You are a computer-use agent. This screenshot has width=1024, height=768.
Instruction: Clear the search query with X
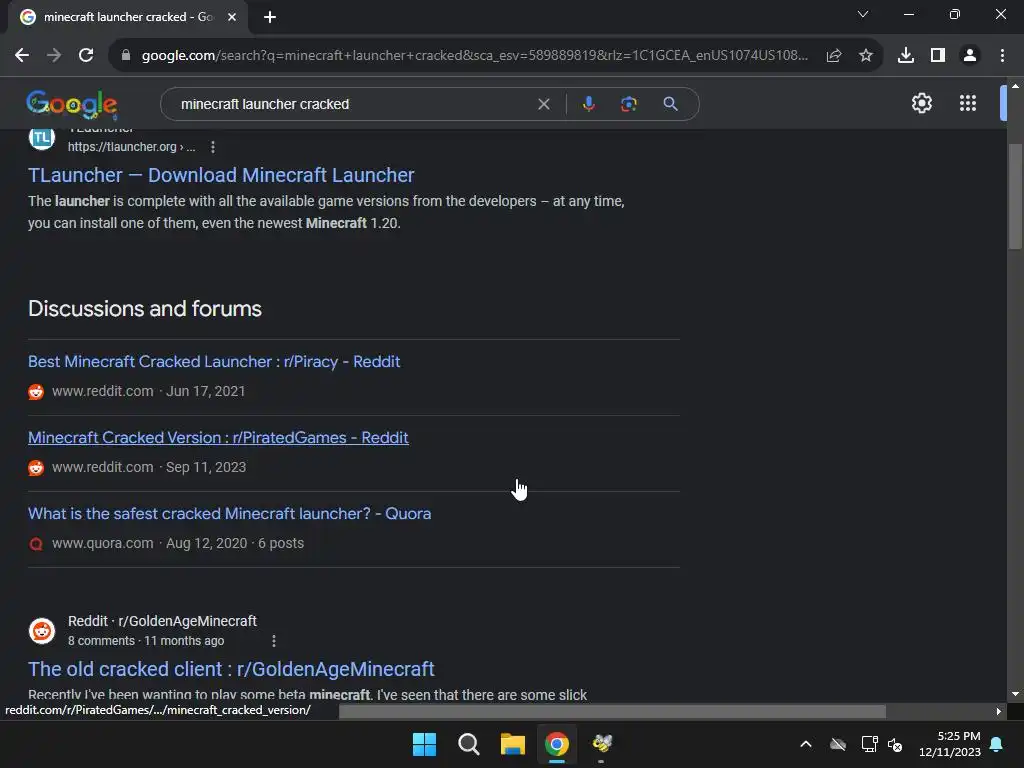click(543, 104)
